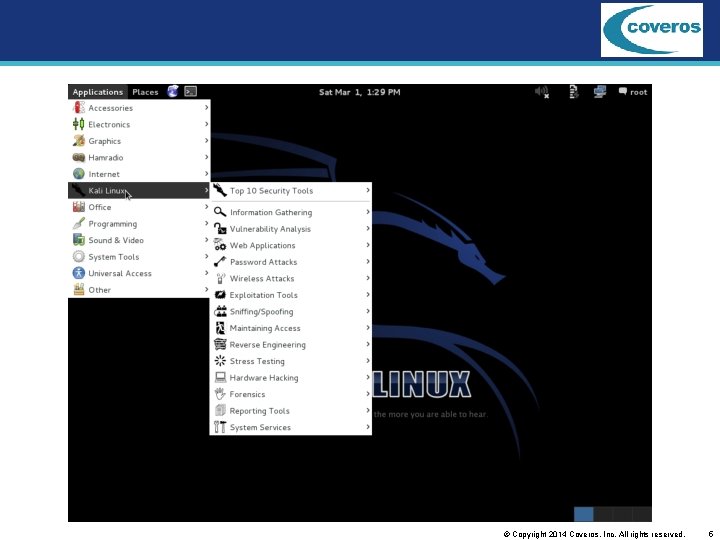Select Password Attacks text label
The height and width of the screenshot is (540, 720).
point(264,262)
